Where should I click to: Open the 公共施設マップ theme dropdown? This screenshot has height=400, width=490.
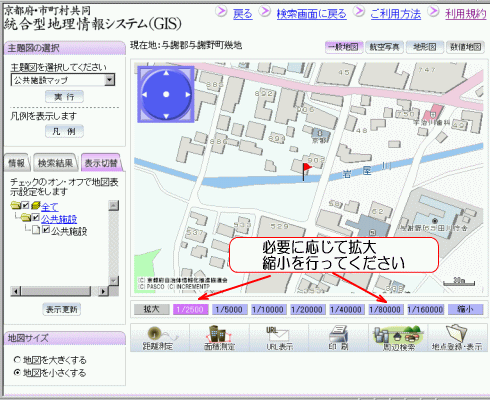pyautogui.click(x=109, y=80)
